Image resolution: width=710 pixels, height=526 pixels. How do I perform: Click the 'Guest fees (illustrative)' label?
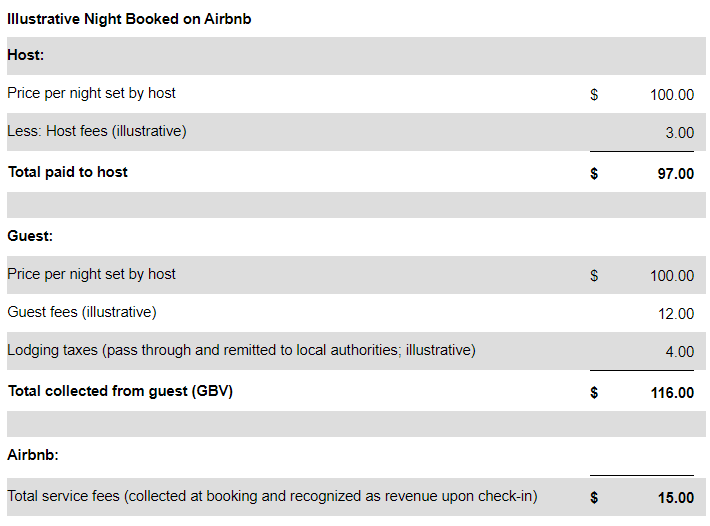82,312
